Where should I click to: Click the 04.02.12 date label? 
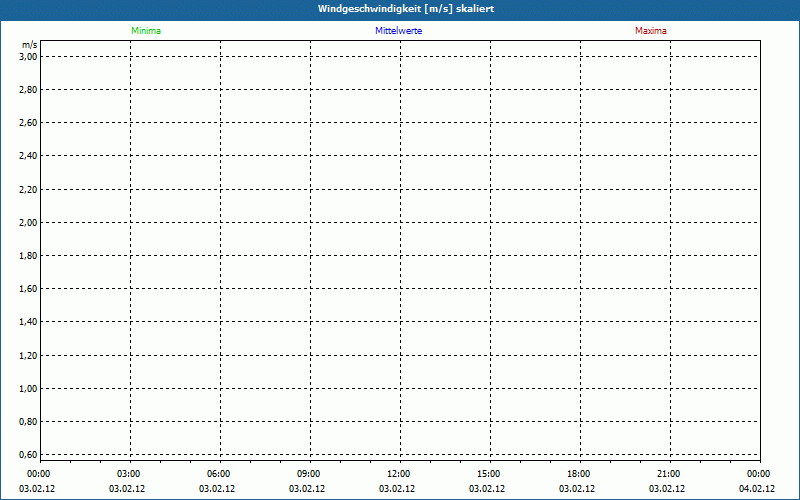[757, 489]
